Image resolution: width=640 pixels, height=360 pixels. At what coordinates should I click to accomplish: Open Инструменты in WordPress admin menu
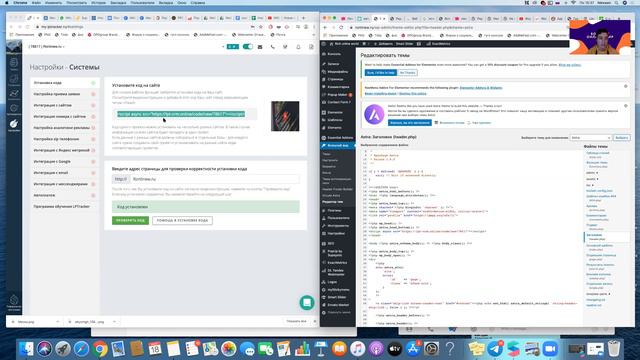click(x=338, y=226)
